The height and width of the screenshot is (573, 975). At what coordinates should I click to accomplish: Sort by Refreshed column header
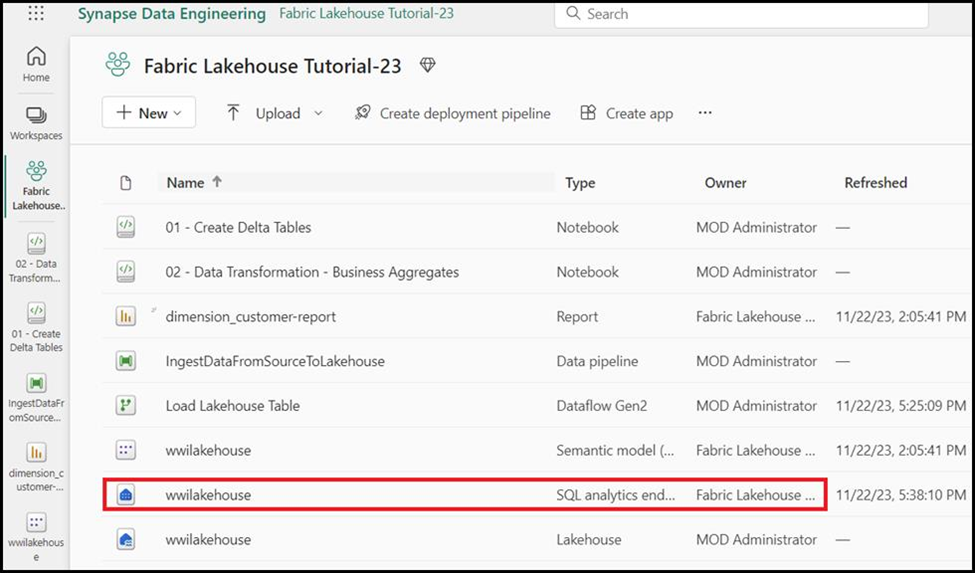coord(876,183)
